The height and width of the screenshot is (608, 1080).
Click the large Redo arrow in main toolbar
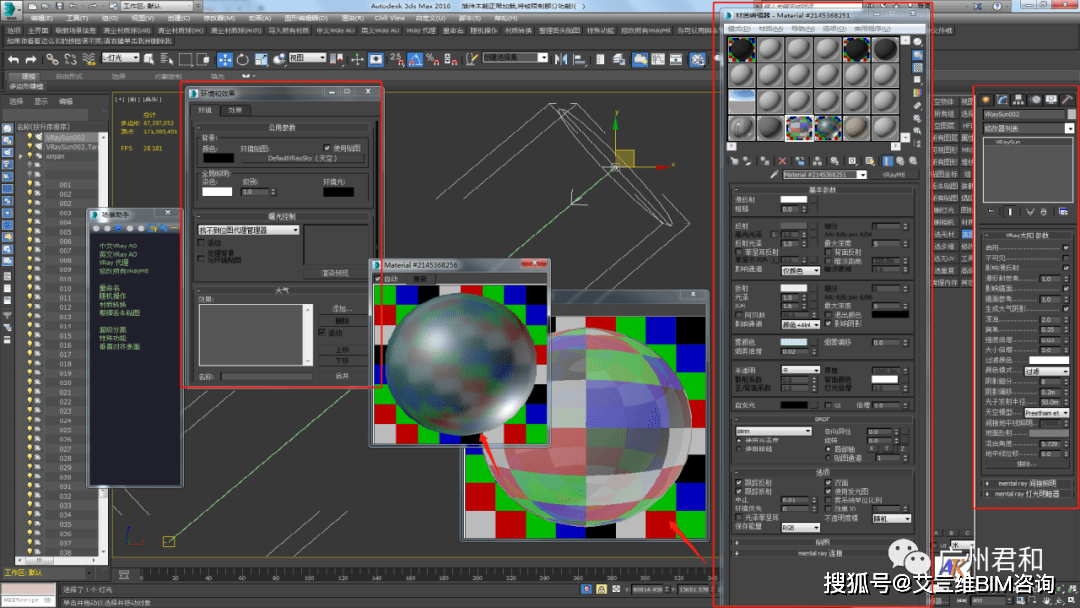point(31,60)
